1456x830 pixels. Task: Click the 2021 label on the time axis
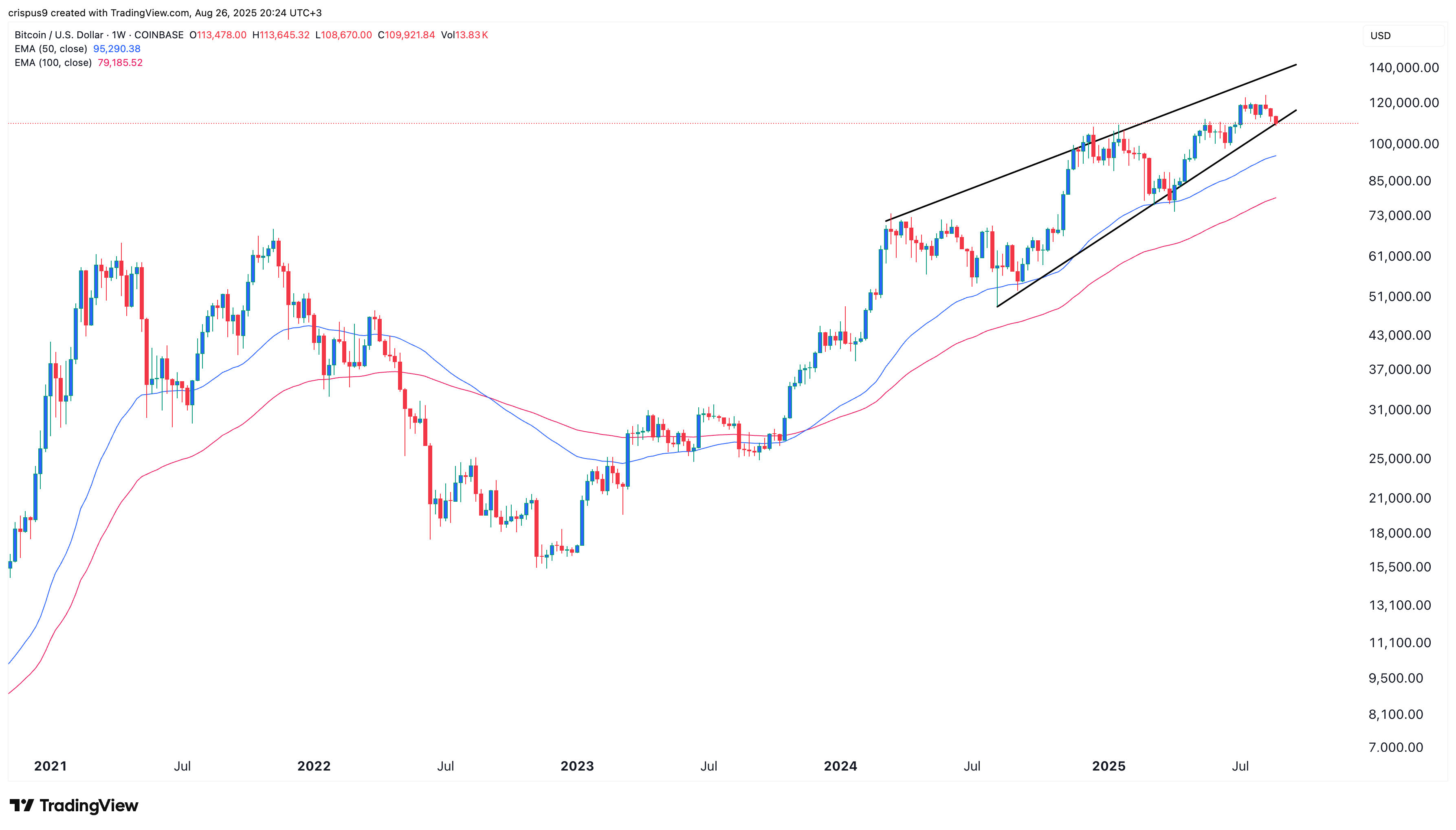[50, 766]
